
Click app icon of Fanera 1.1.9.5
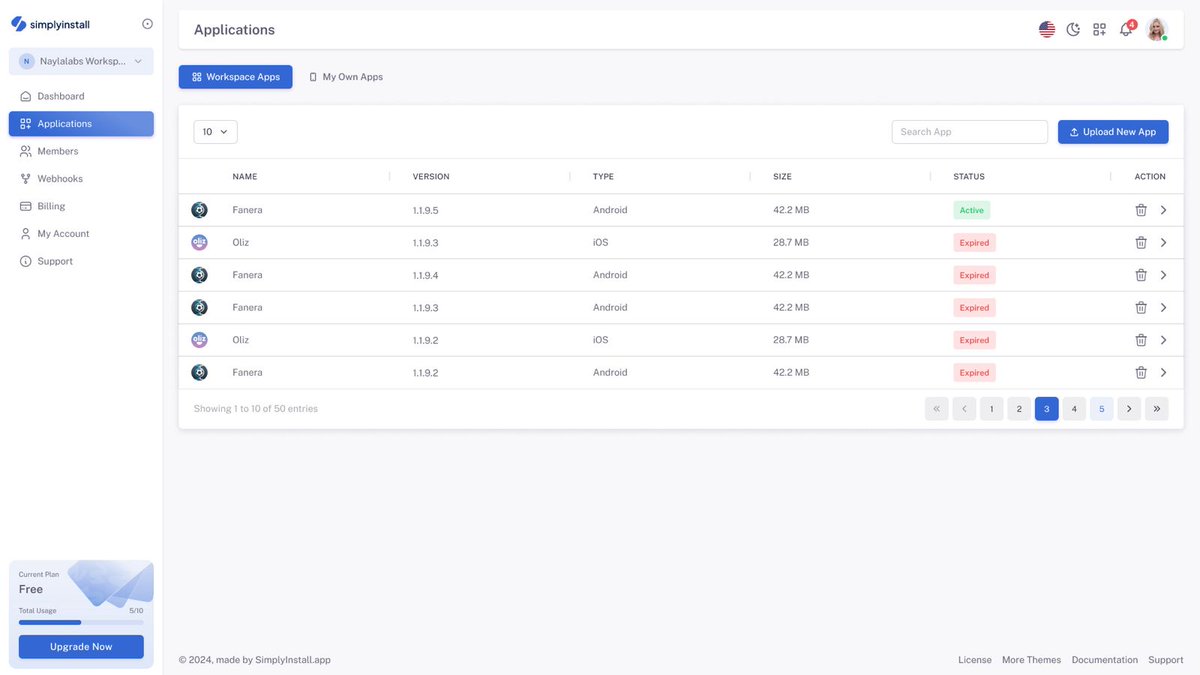200,210
